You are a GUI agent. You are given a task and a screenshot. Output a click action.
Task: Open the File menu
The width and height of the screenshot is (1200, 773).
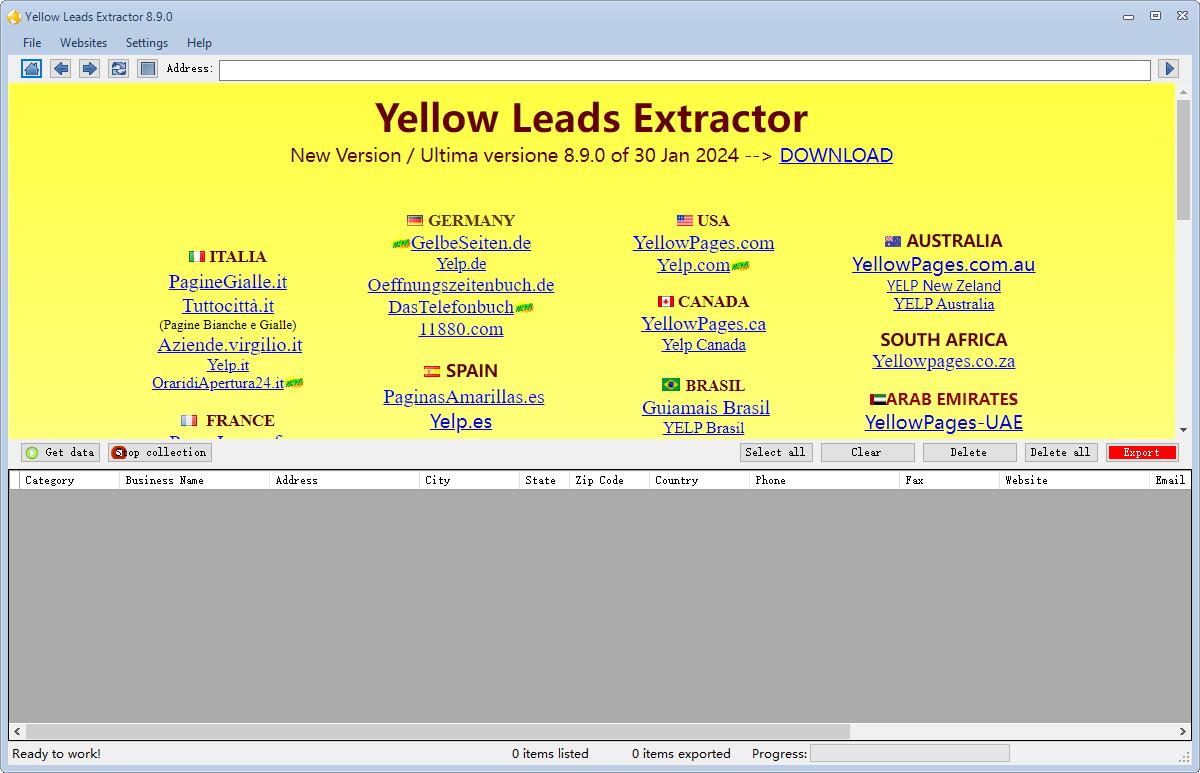tap(32, 43)
